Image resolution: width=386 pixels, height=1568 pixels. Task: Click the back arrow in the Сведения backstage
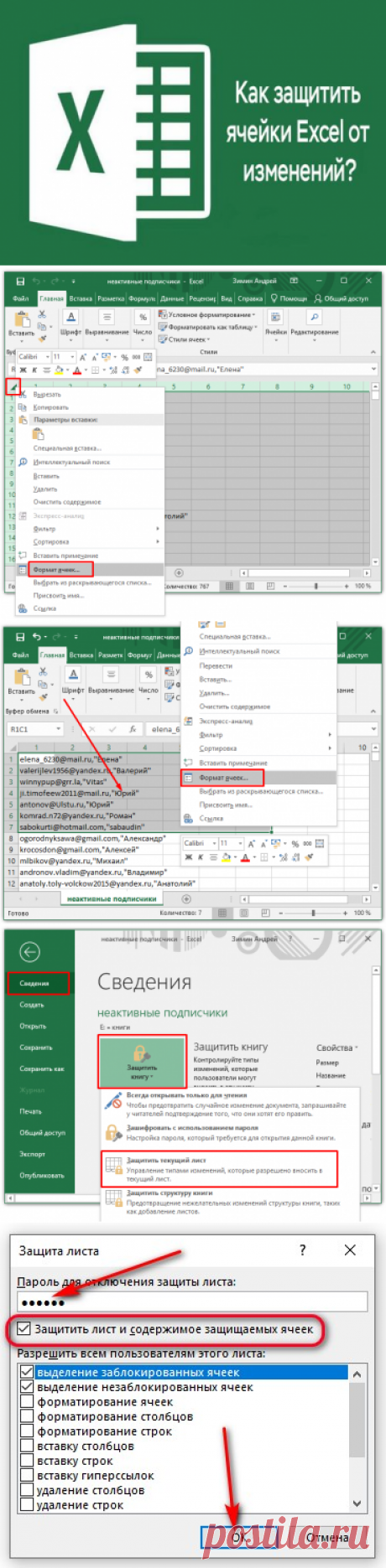pos(30,951)
